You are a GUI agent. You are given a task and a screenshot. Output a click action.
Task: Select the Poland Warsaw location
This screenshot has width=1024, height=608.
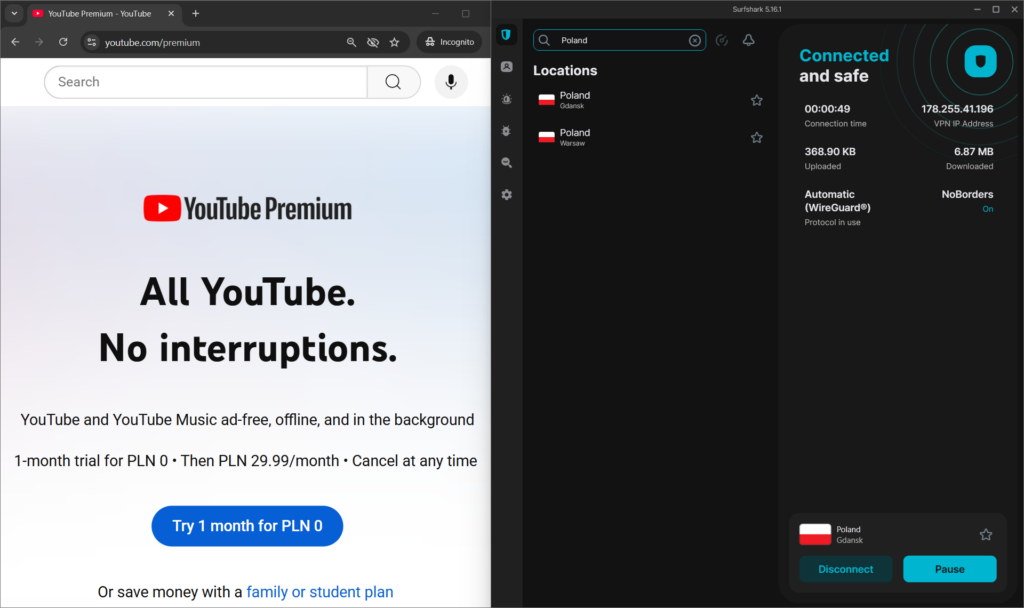tap(650, 137)
